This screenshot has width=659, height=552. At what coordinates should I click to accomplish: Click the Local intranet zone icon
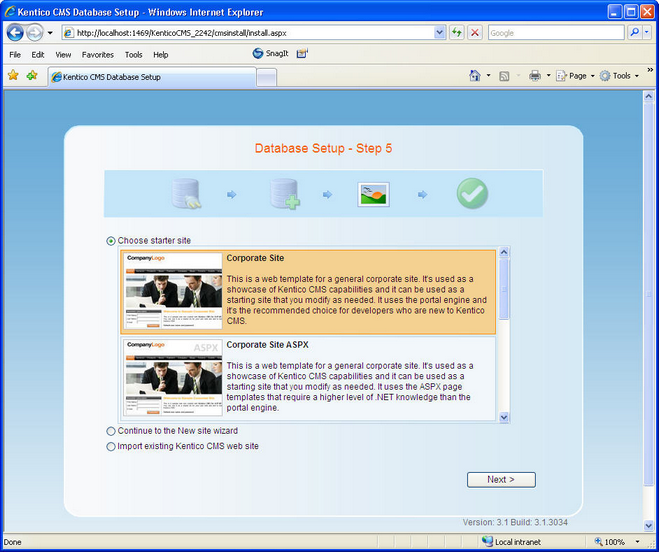coord(487,541)
